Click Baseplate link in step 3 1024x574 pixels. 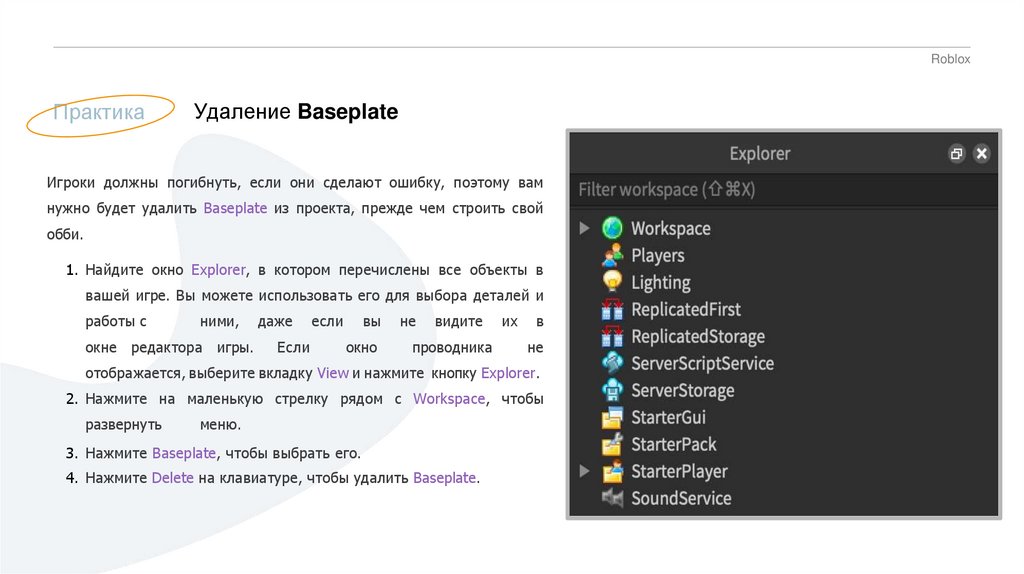point(184,453)
